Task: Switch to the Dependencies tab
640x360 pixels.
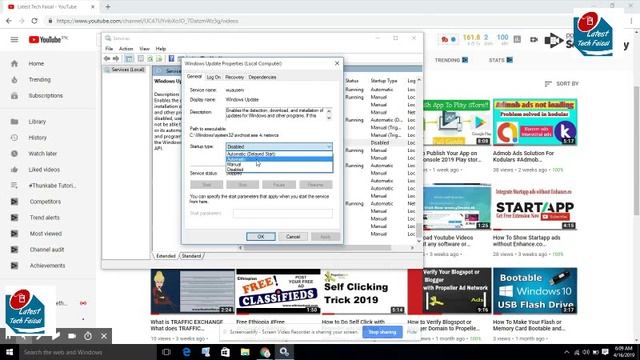Action: pos(262,77)
